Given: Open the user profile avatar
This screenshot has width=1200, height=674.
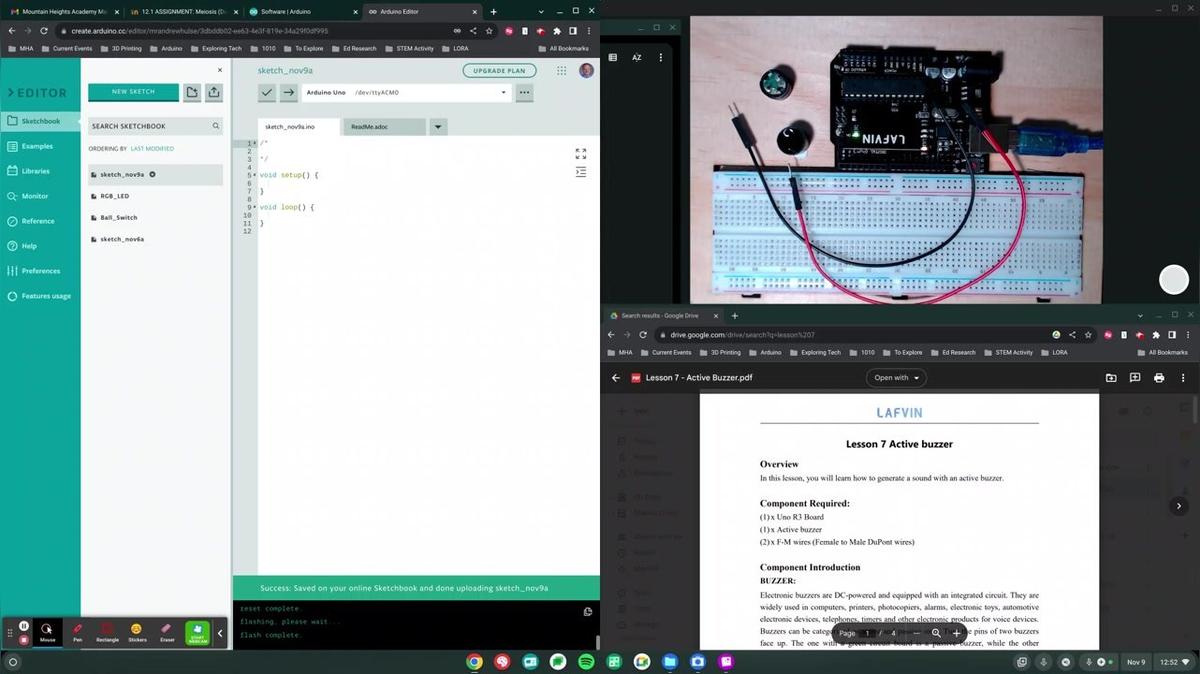Looking at the screenshot, I should coord(586,71).
